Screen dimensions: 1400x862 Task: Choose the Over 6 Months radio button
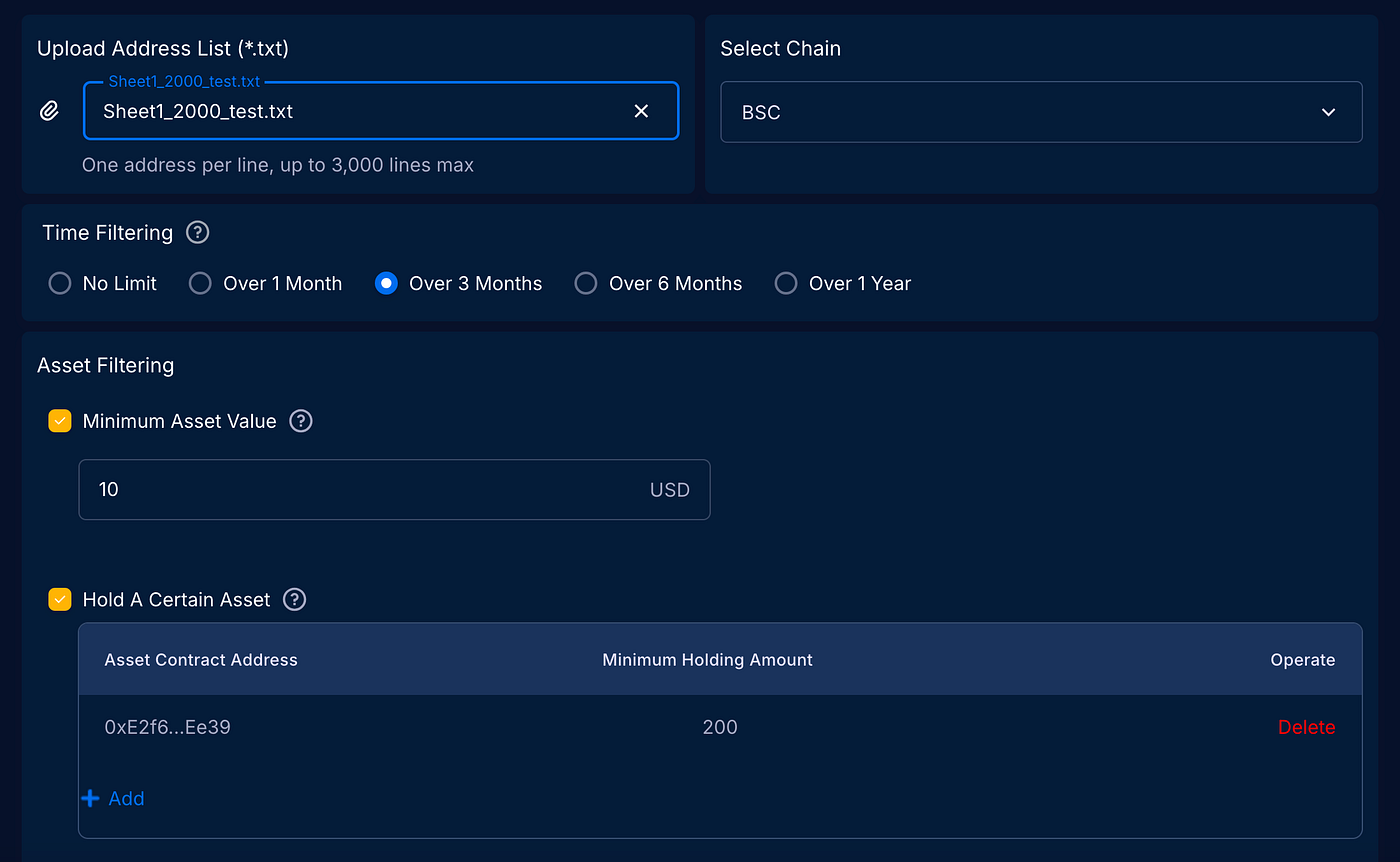[585, 284]
